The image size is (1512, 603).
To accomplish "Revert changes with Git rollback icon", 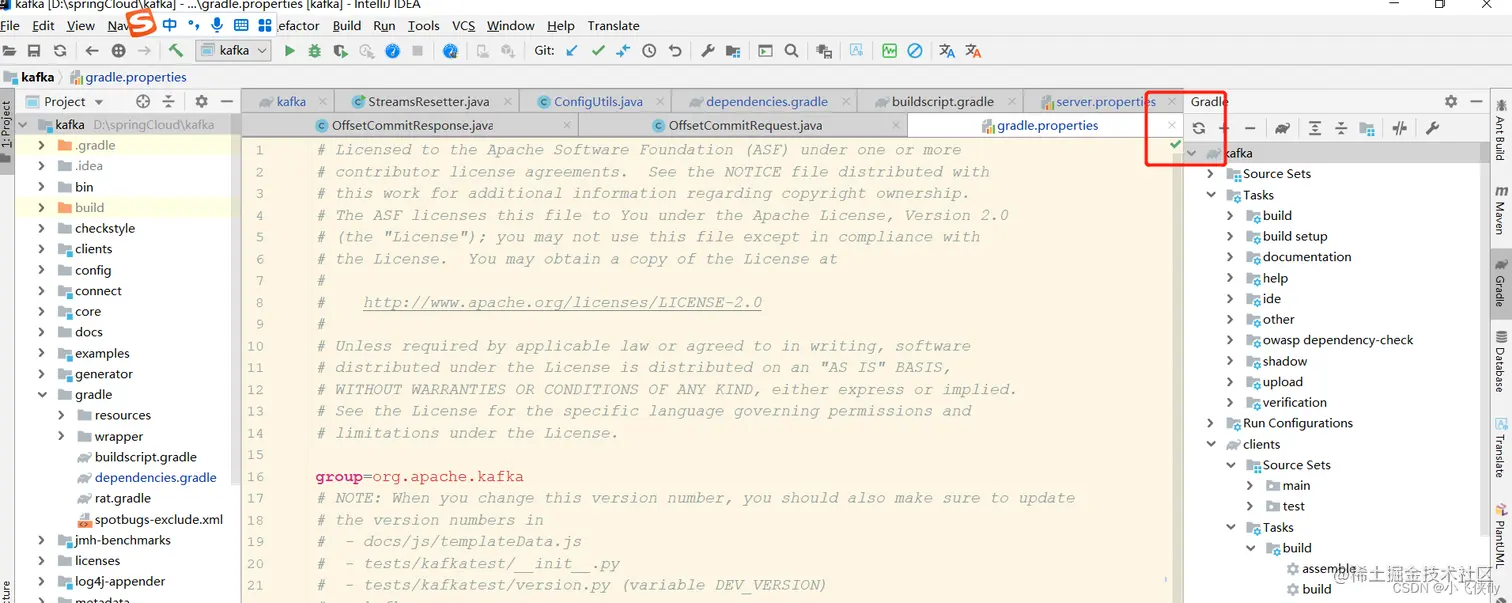I will (675, 51).
